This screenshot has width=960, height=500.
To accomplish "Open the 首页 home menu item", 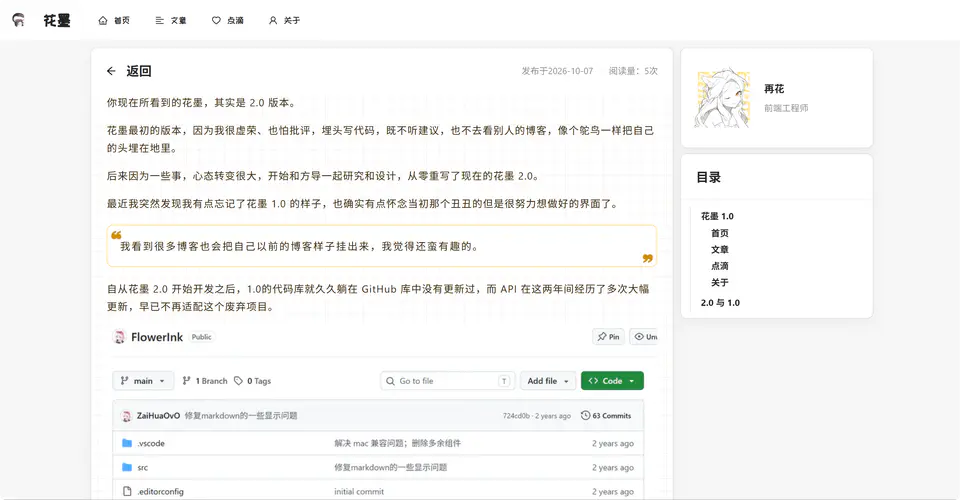I will (114, 20).
